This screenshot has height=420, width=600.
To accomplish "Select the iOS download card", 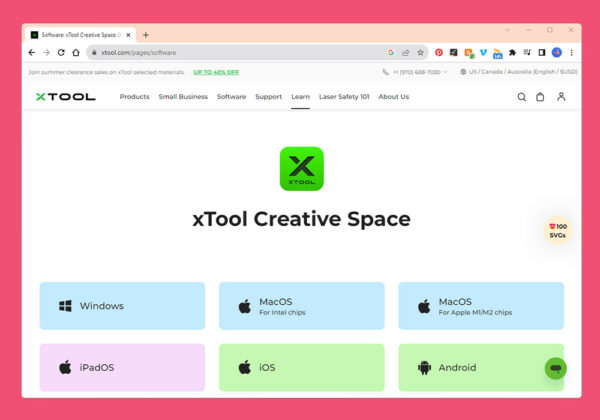I will 302,368.
